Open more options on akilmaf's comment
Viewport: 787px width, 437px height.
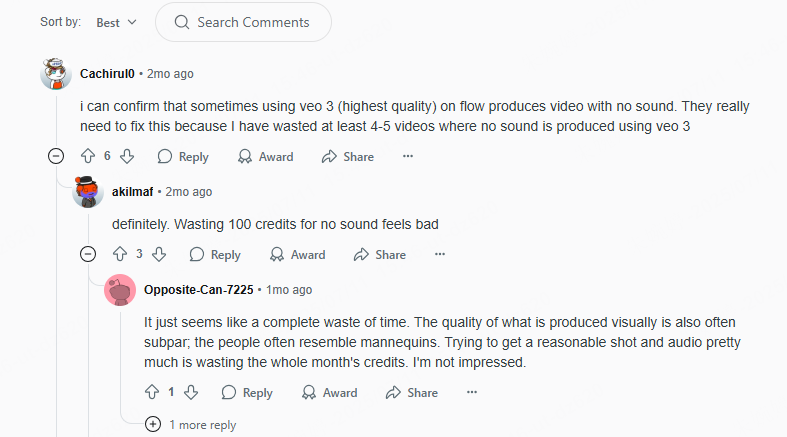439,254
